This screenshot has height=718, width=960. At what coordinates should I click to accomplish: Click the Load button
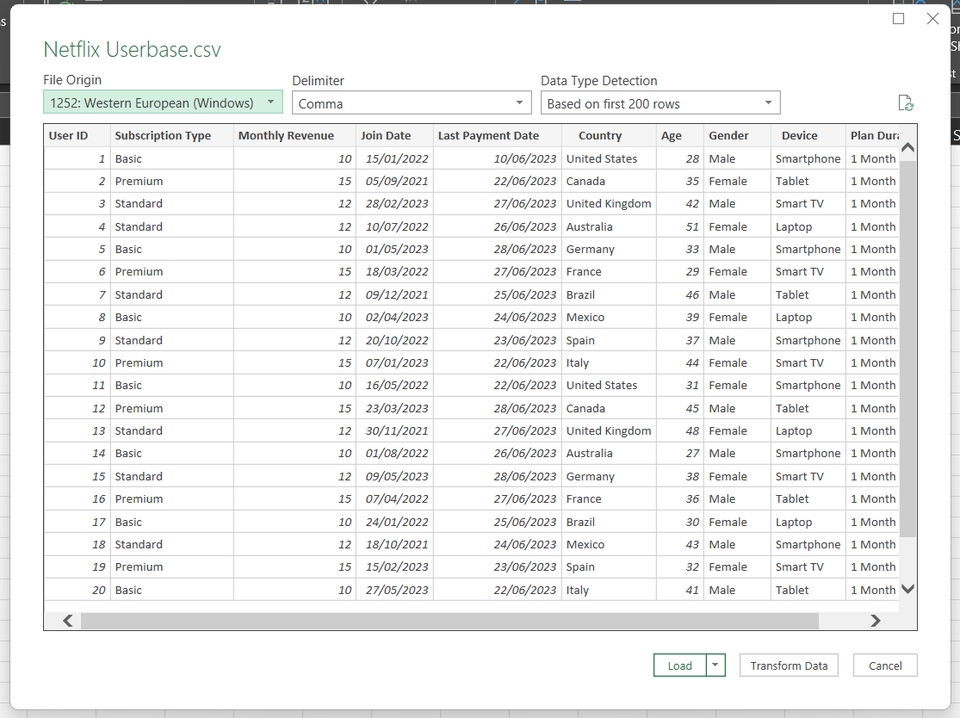[680, 665]
